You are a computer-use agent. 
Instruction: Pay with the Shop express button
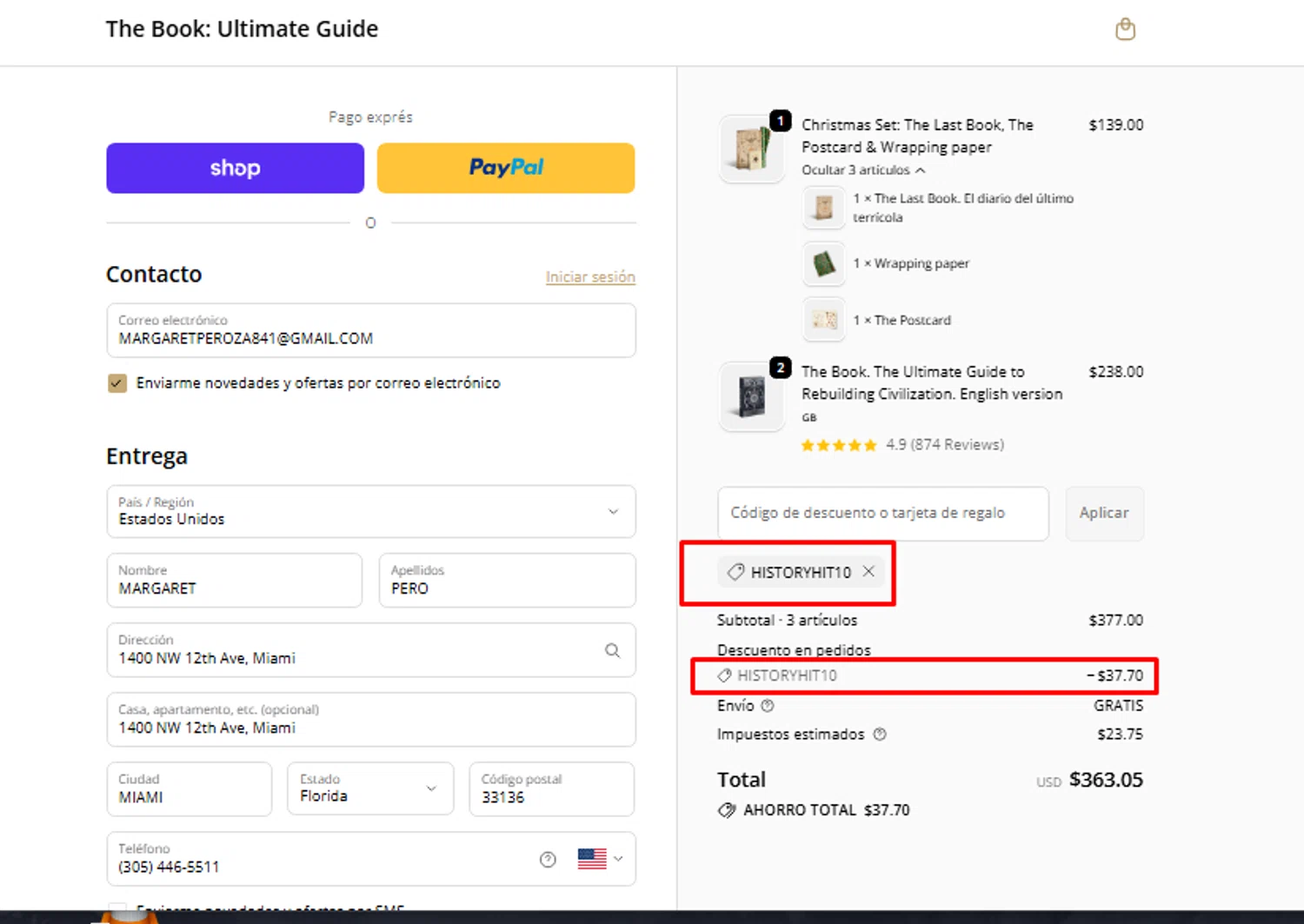pos(235,168)
